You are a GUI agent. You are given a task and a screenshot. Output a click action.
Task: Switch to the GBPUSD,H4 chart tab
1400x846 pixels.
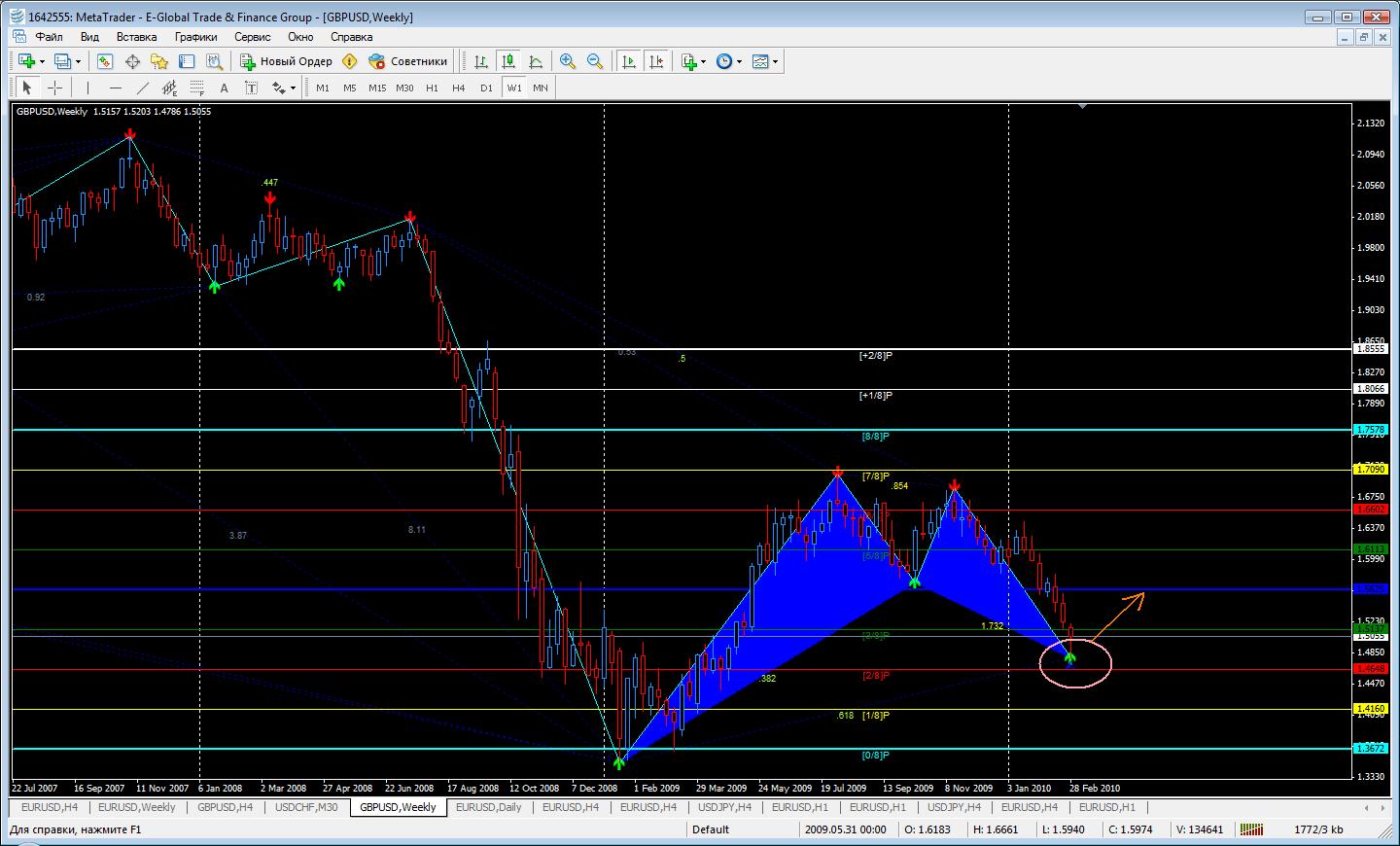(x=226, y=807)
